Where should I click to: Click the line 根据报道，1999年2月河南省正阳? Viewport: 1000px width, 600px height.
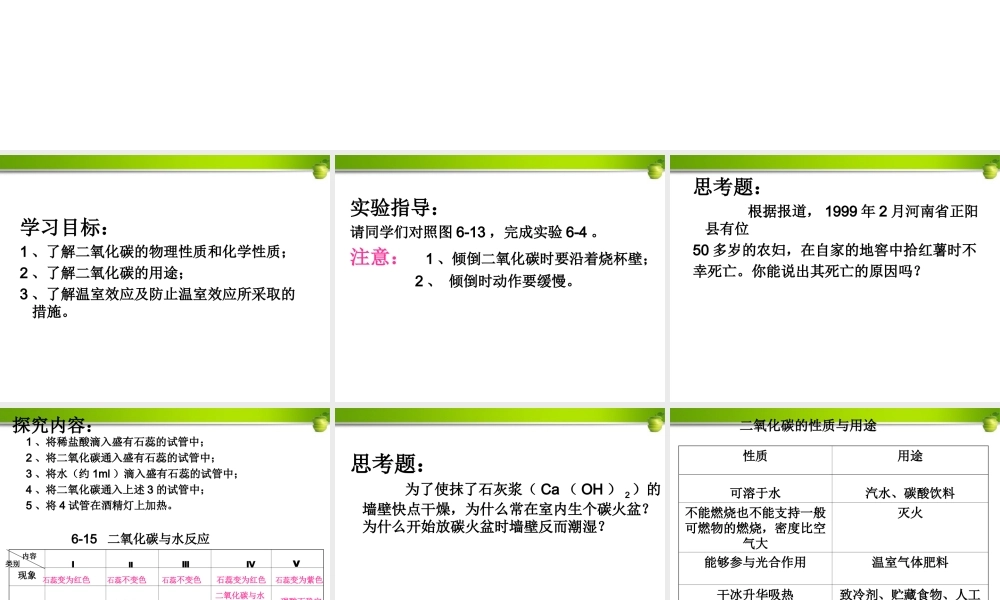click(x=863, y=211)
